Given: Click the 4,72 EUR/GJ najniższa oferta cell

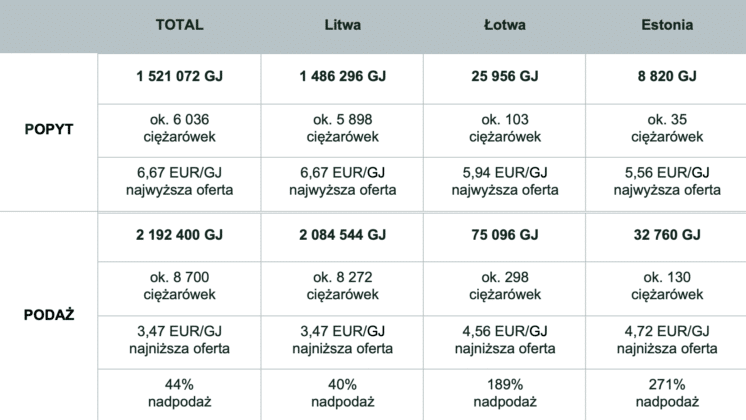Looking at the screenshot, I should tap(667, 342).
